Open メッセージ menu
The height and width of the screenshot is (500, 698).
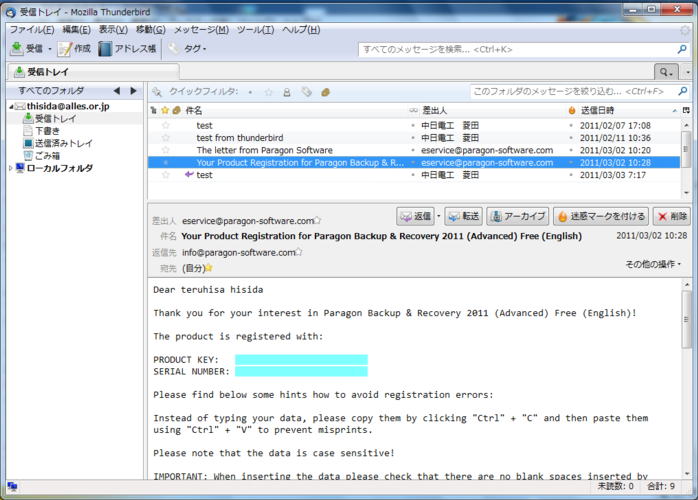tap(201, 29)
